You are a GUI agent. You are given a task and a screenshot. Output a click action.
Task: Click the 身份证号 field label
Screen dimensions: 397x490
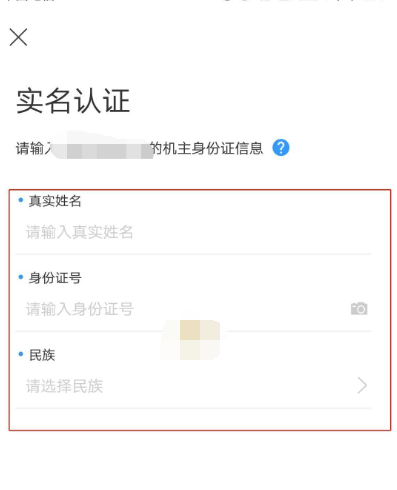tap(55, 278)
